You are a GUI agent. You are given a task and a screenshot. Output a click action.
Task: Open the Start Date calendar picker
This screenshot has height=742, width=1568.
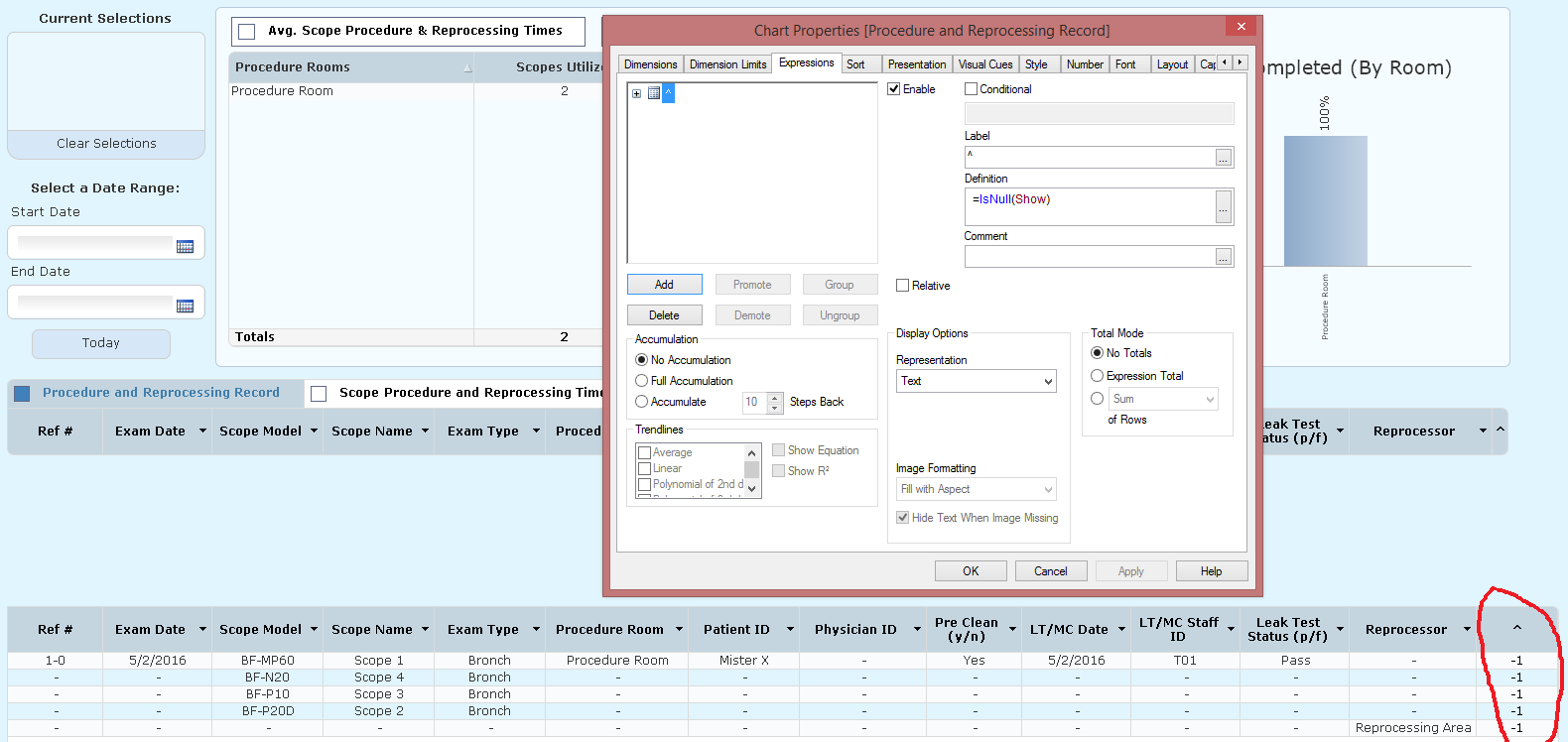coord(185,246)
